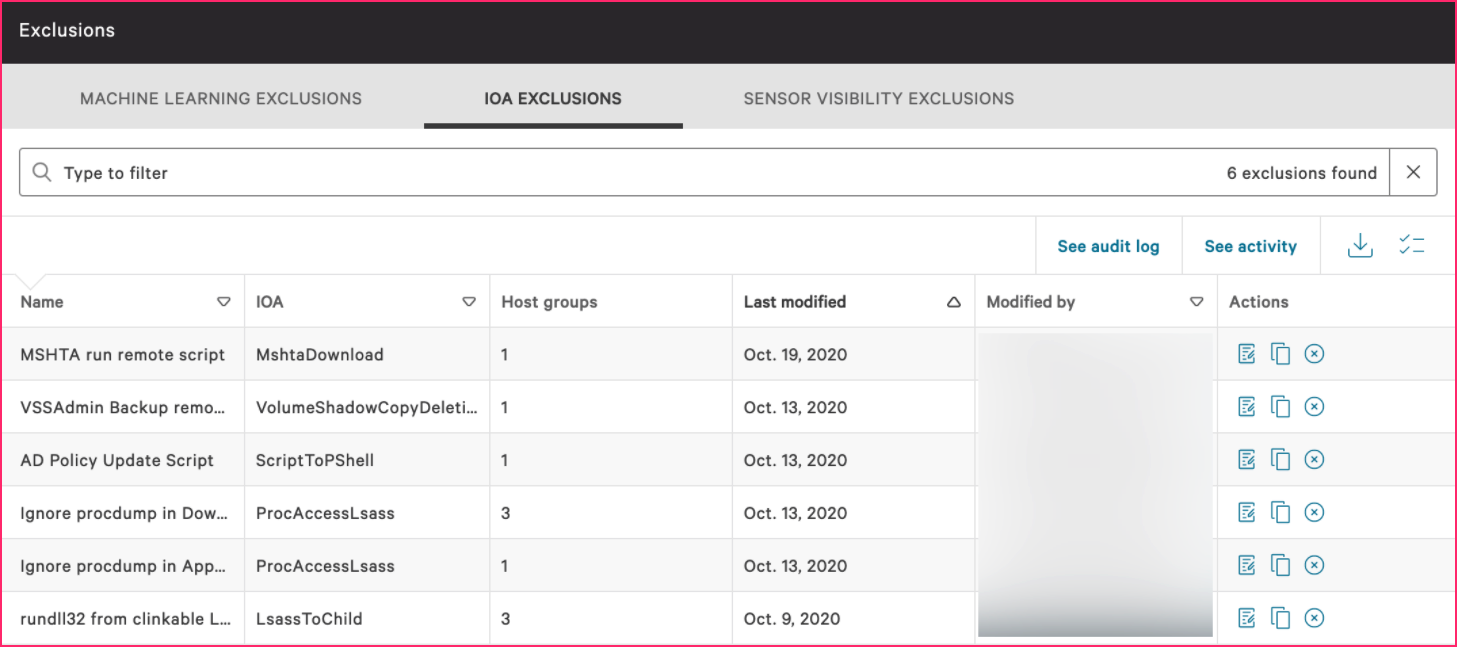Screen dimensions: 1457x647
Task: Open See activity link
Action: point(1251,246)
